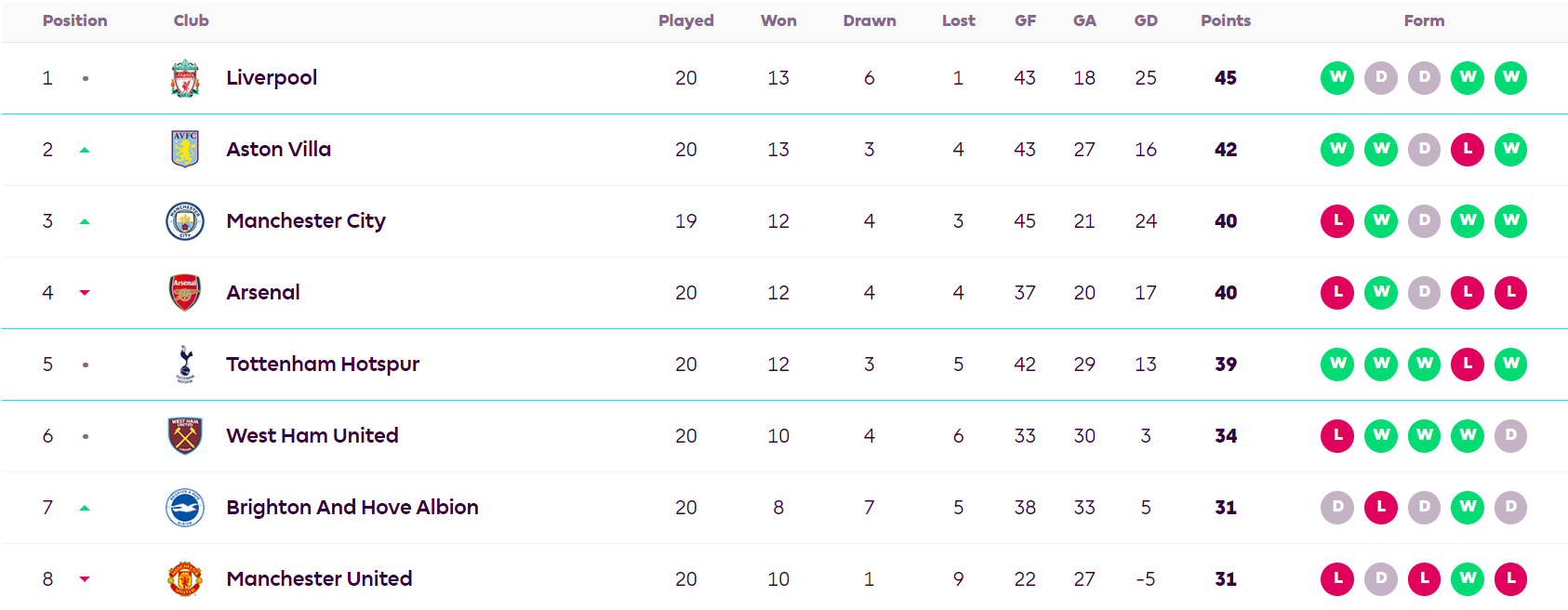
Task: Click Arsenal's most recent loss form badge
Action: click(x=1510, y=292)
